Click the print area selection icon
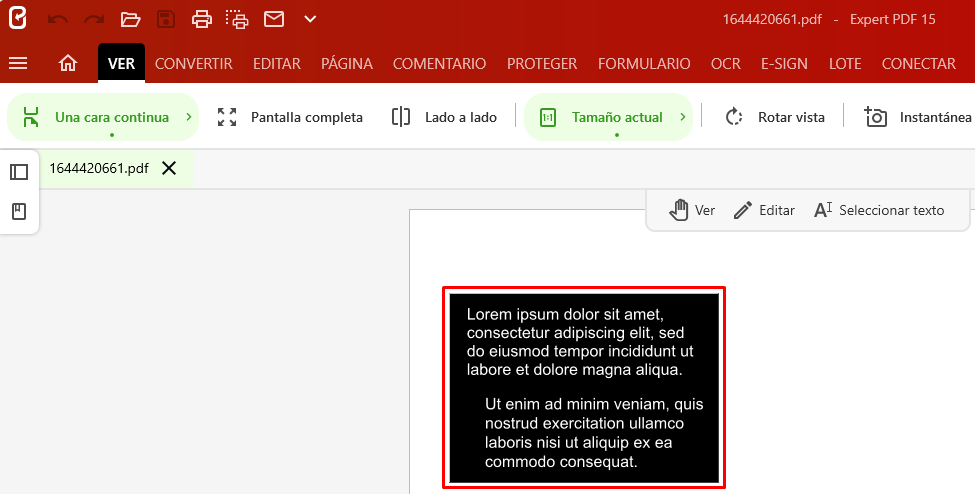975x494 pixels. 238,19
